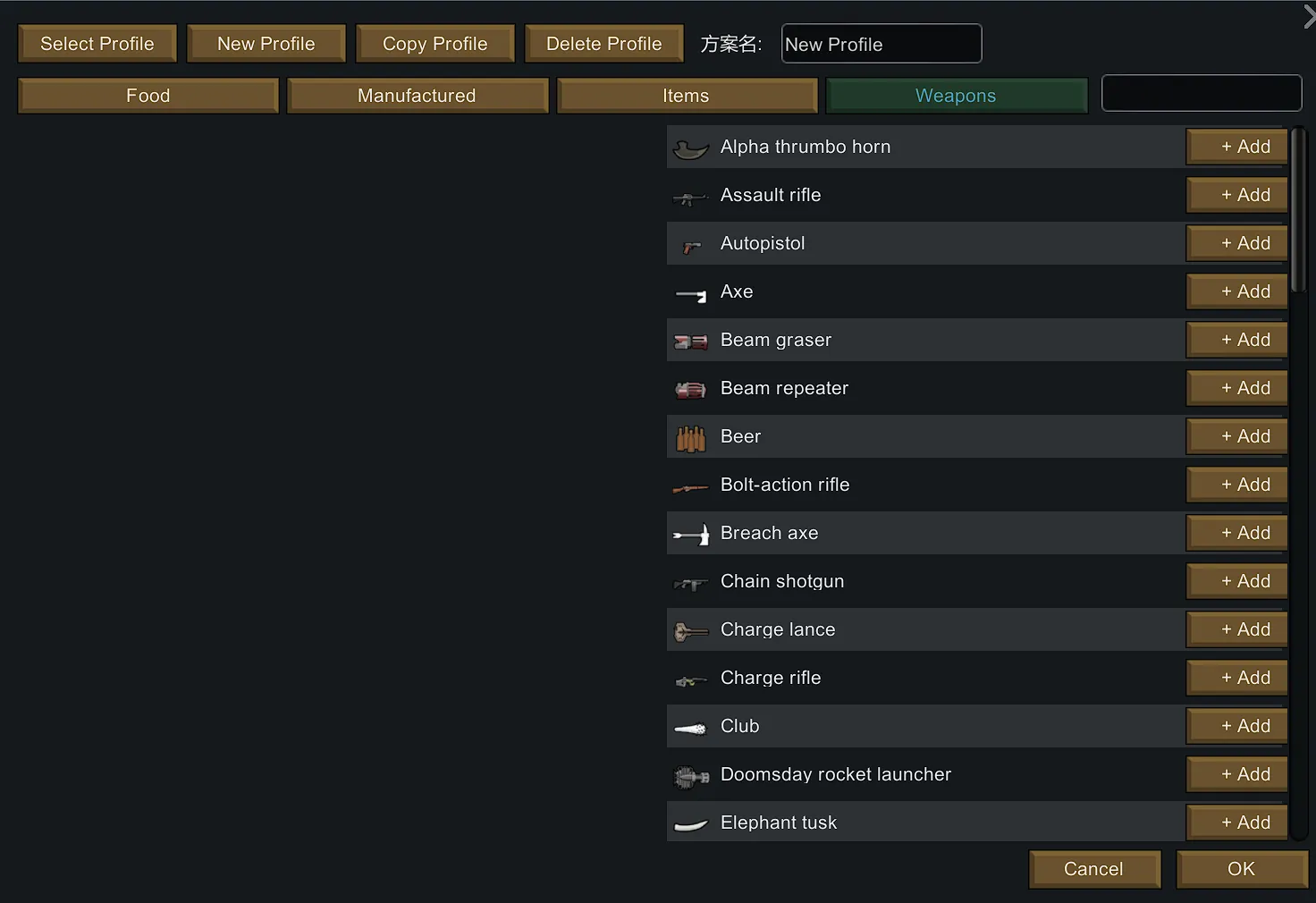Click the Charge lance icon
The height and width of the screenshot is (903, 1316).
click(x=690, y=631)
